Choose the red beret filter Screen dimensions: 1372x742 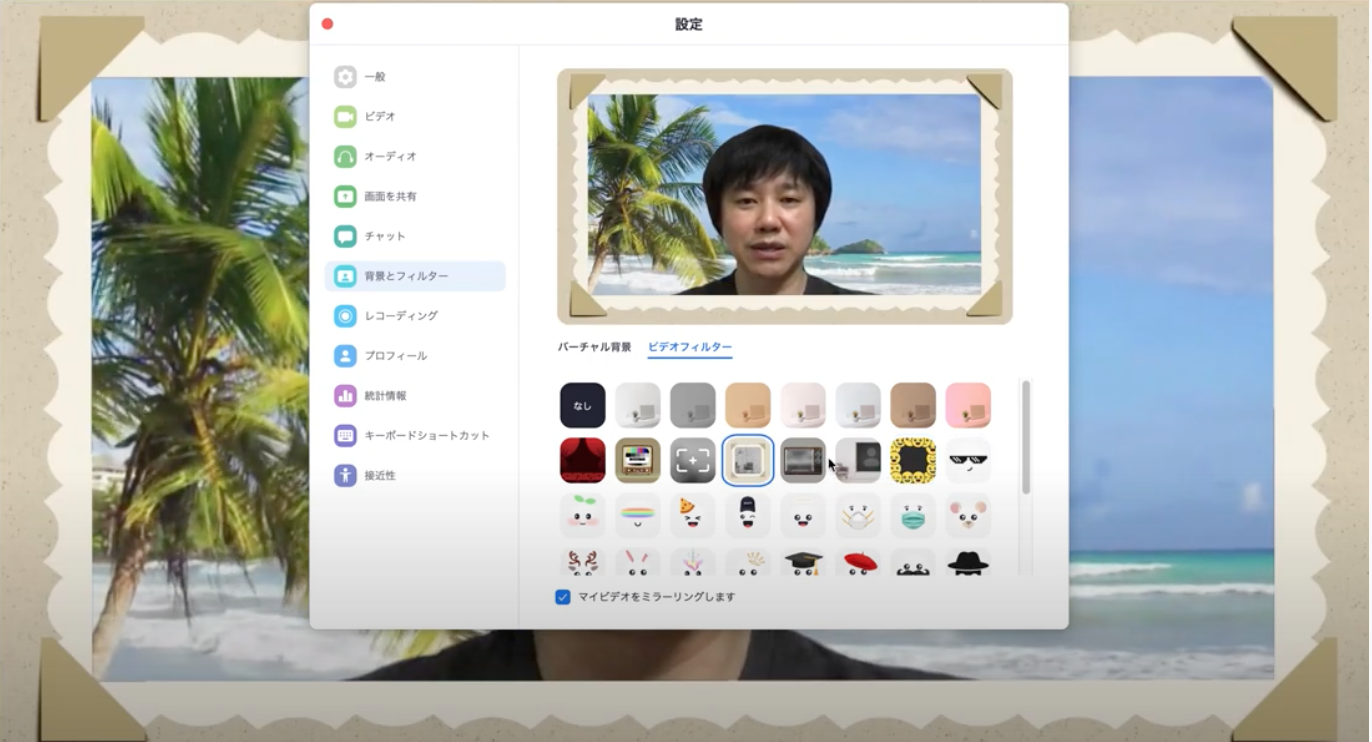858,562
